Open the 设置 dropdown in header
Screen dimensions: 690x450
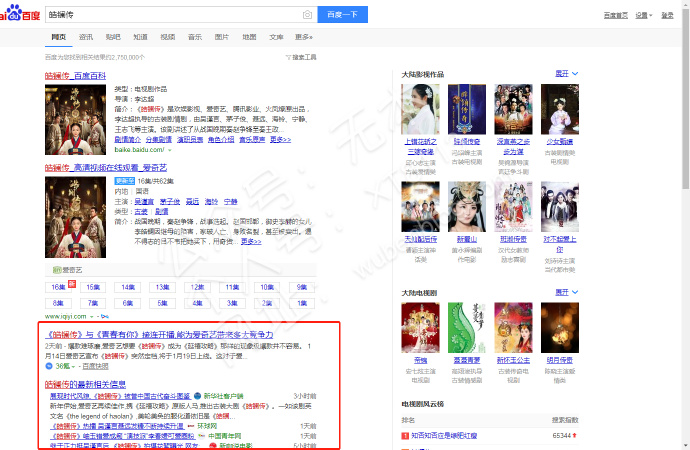(643, 15)
